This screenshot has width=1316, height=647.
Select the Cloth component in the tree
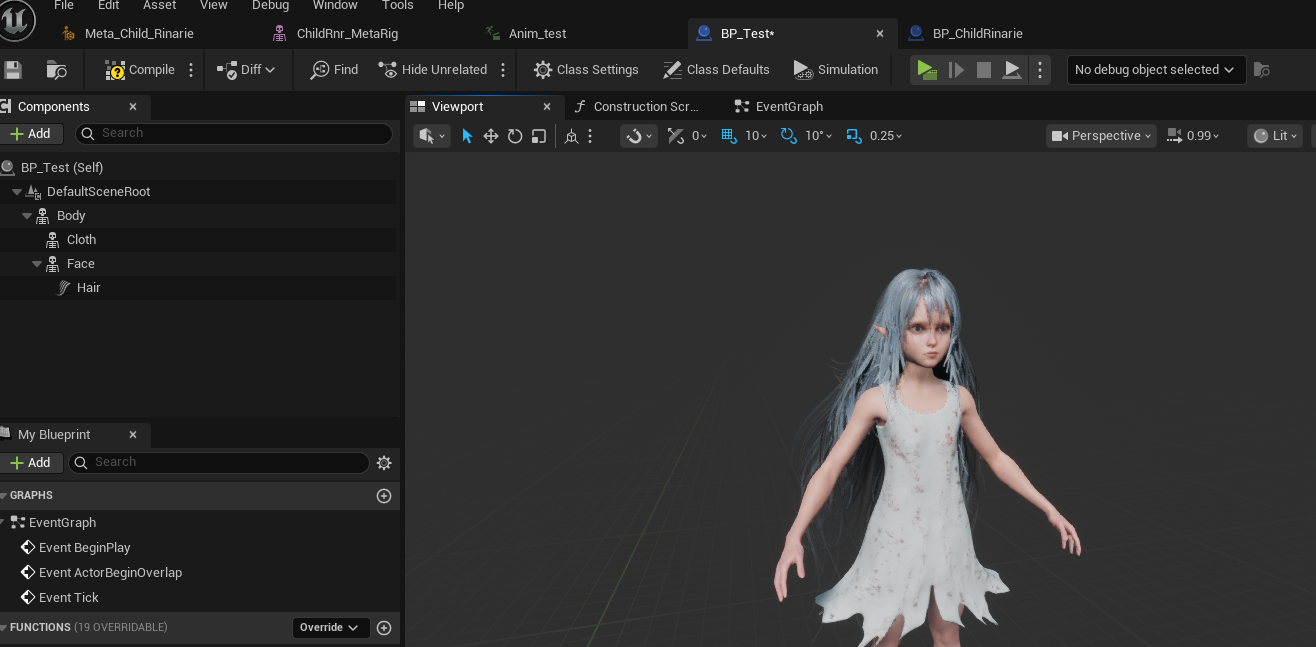tap(82, 239)
